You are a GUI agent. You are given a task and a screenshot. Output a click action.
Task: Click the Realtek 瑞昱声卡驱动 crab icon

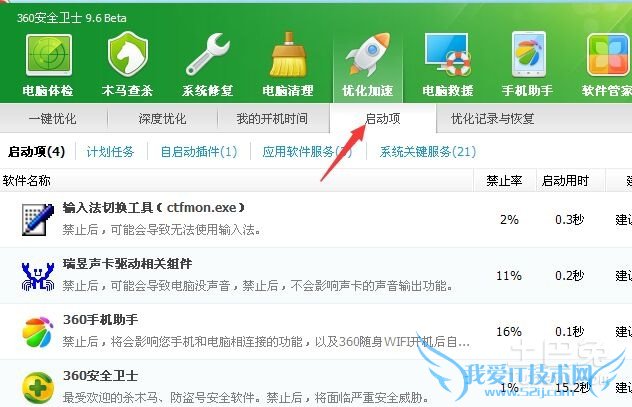(x=38, y=276)
